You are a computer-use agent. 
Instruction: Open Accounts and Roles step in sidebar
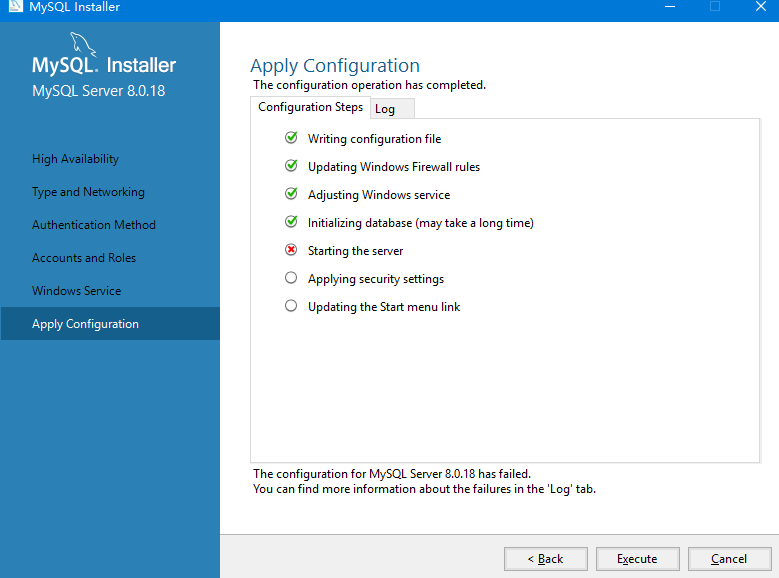tap(84, 258)
